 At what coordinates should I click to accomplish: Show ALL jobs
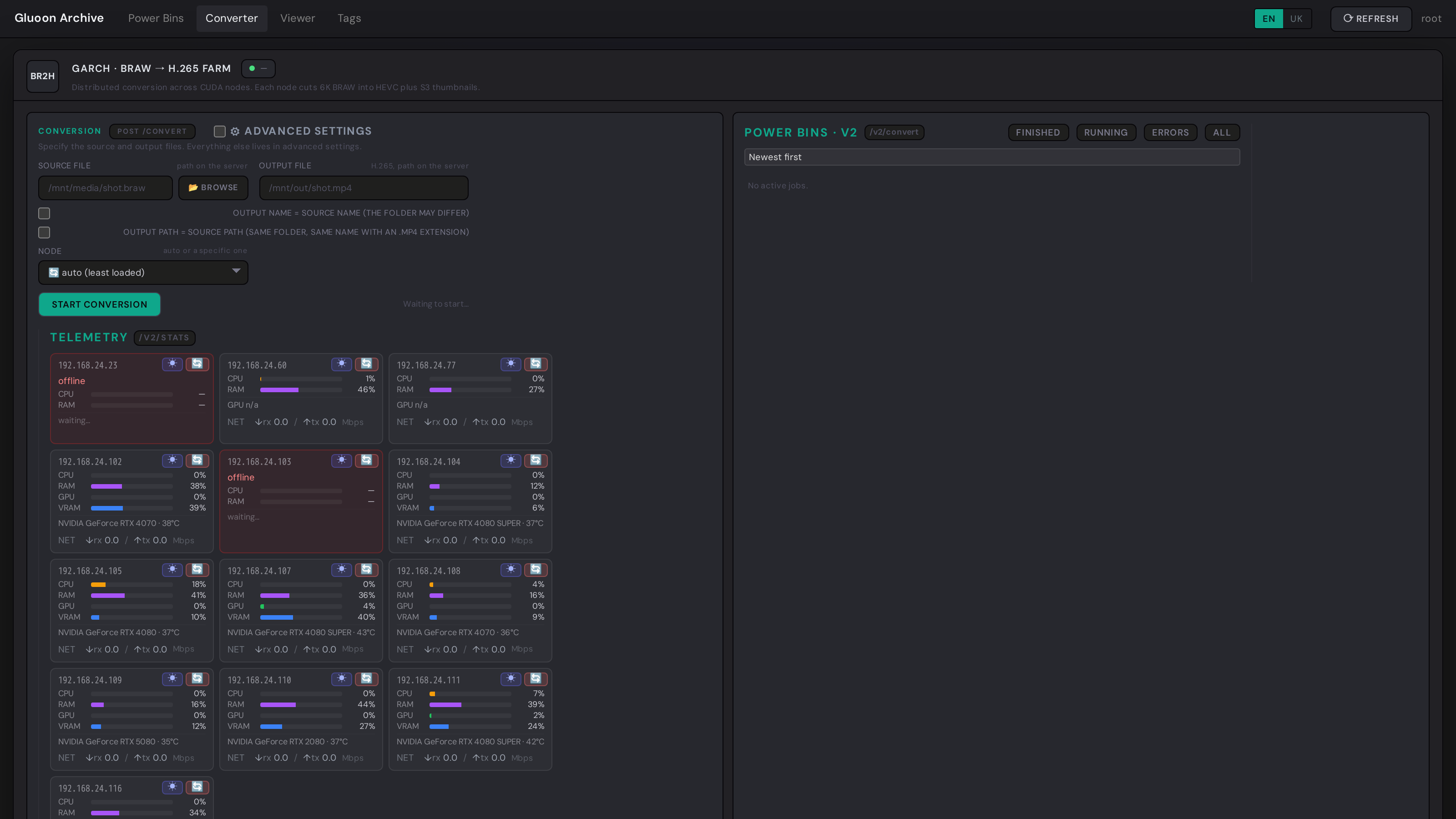[x=1222, y=132]
